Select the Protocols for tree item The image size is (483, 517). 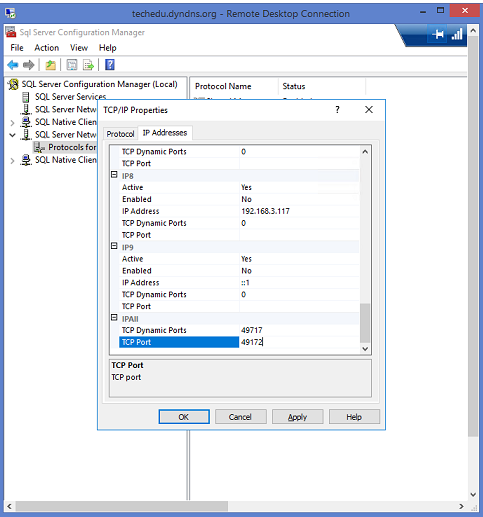72,147
